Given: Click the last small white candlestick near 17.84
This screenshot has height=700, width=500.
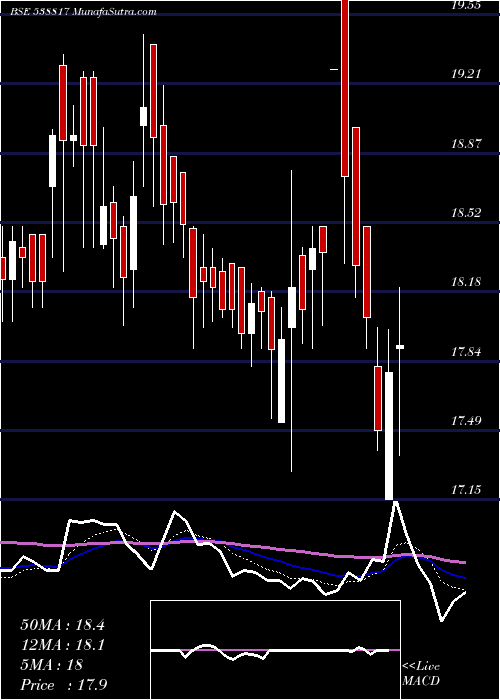Looking at the screenshot, I should coord(400,347).
